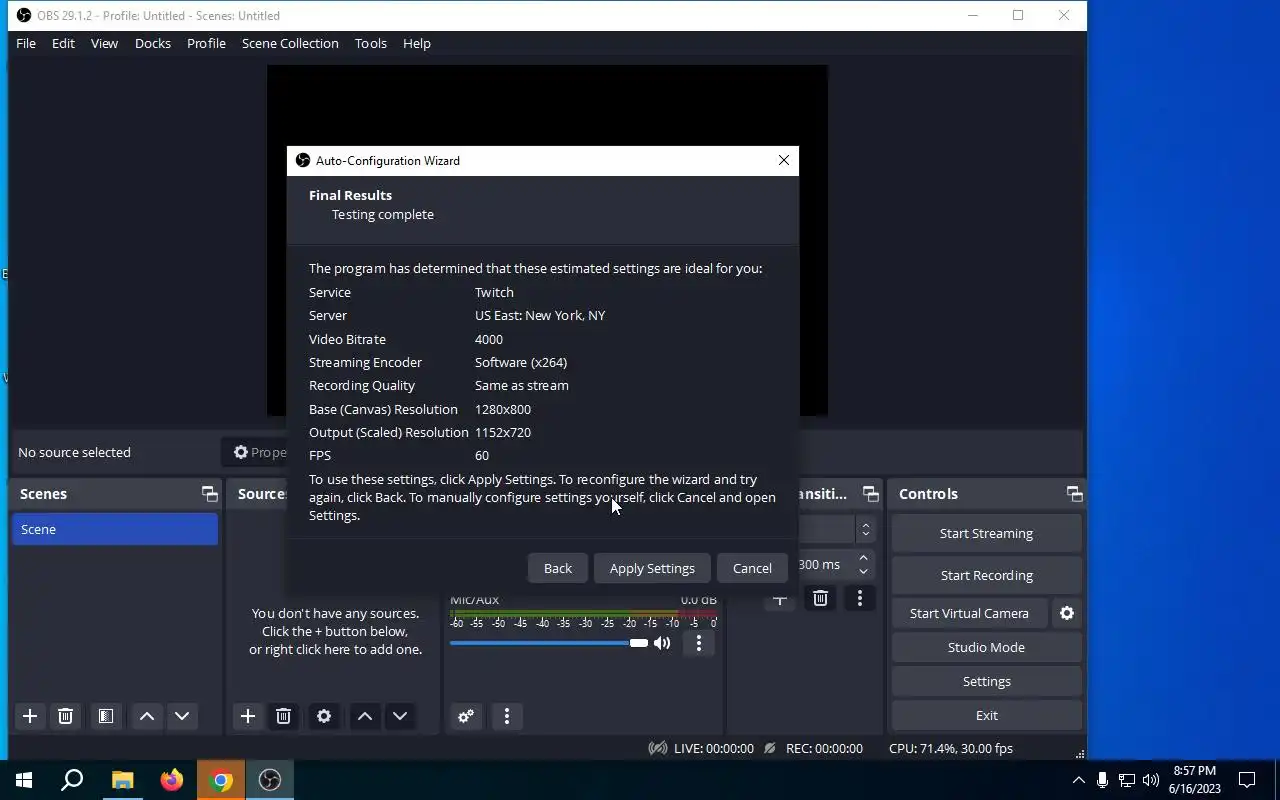Open notification center icon on taskbar
Screen dimensions: 1280x800
(1247, 780)
